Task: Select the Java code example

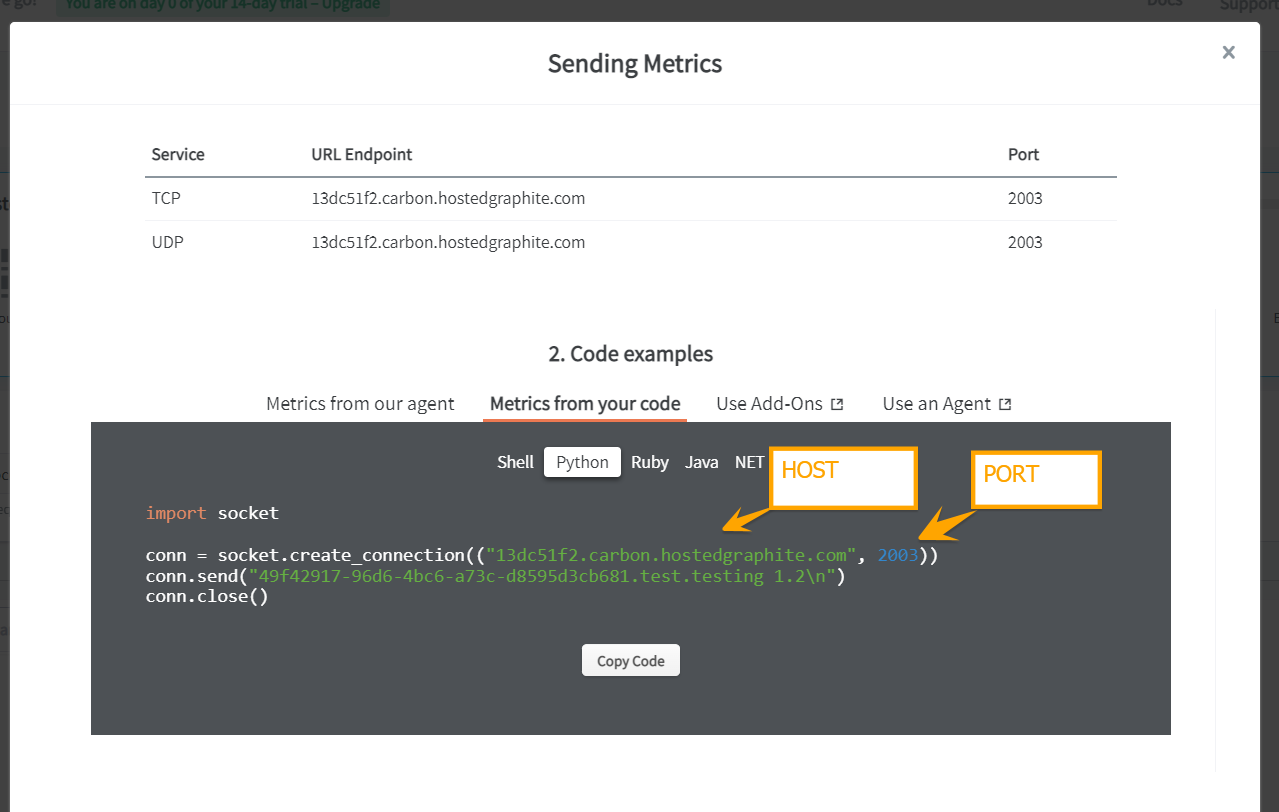Action: click(702, 462)
